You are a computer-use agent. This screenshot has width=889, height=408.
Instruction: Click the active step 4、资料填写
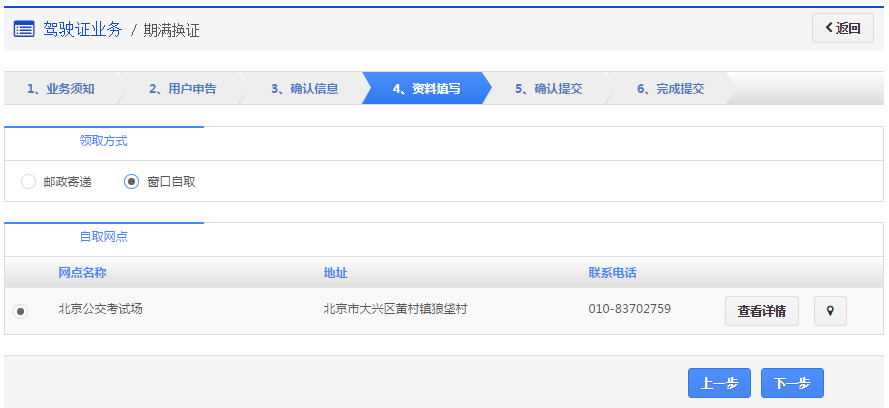[x=426, y=89]
